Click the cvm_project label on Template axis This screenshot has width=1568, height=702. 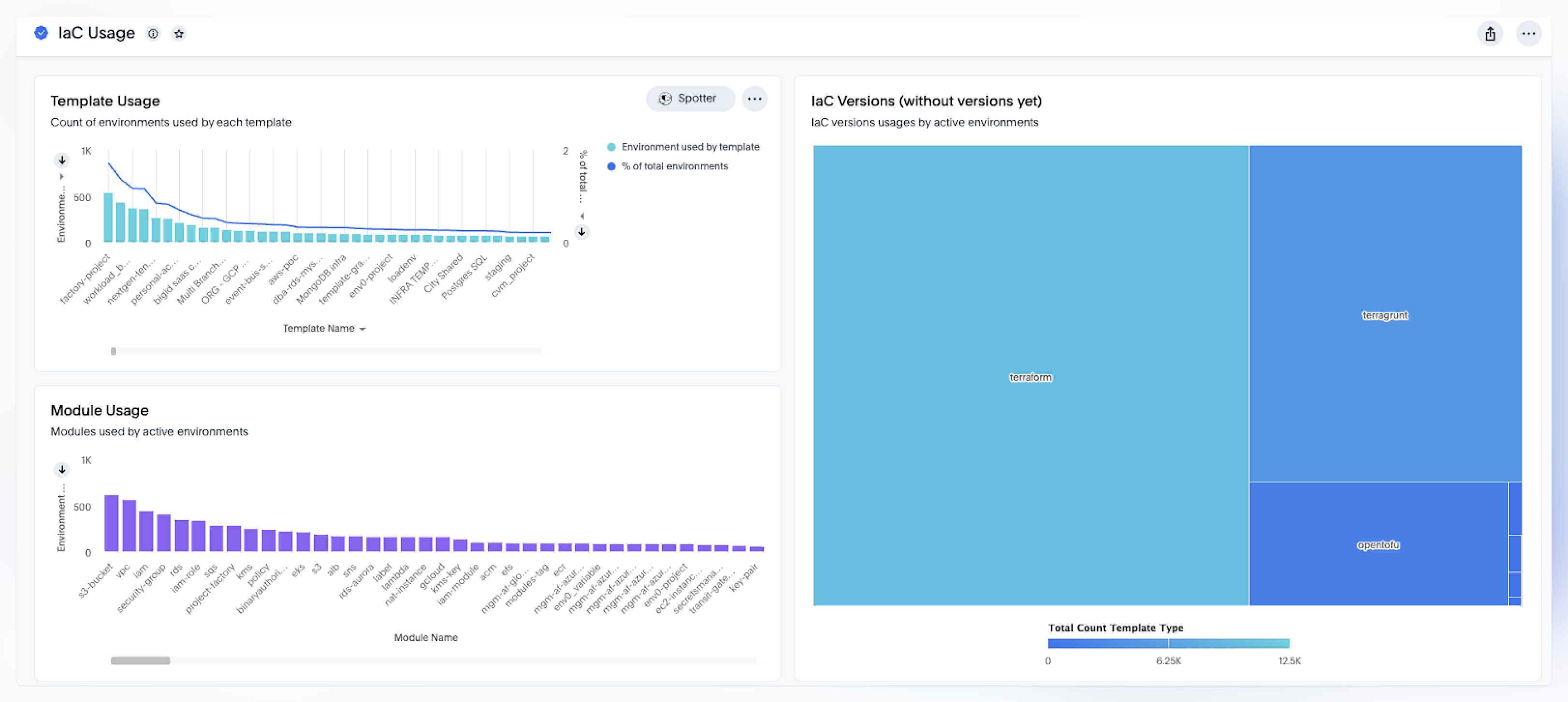pos(512,276)
